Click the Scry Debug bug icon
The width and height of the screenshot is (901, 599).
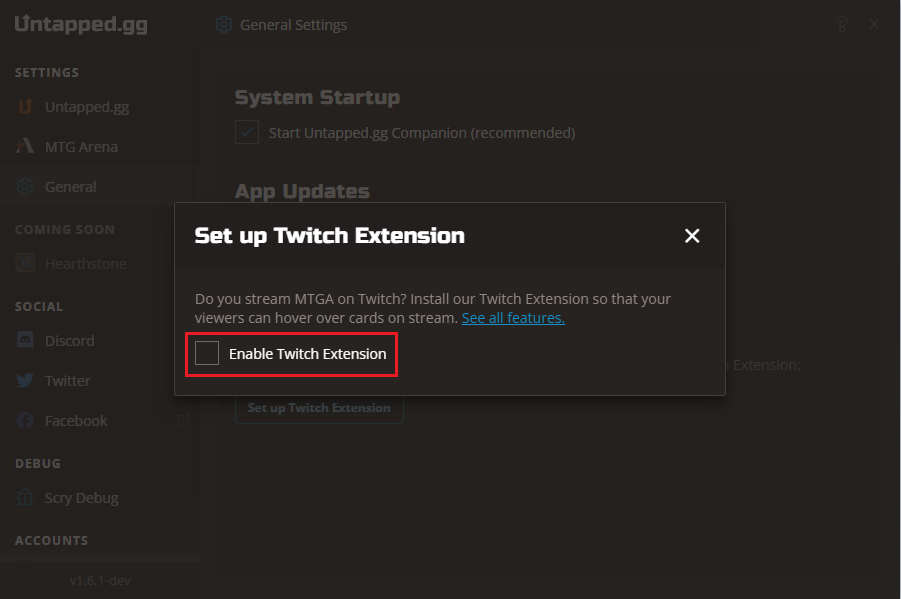25,497
